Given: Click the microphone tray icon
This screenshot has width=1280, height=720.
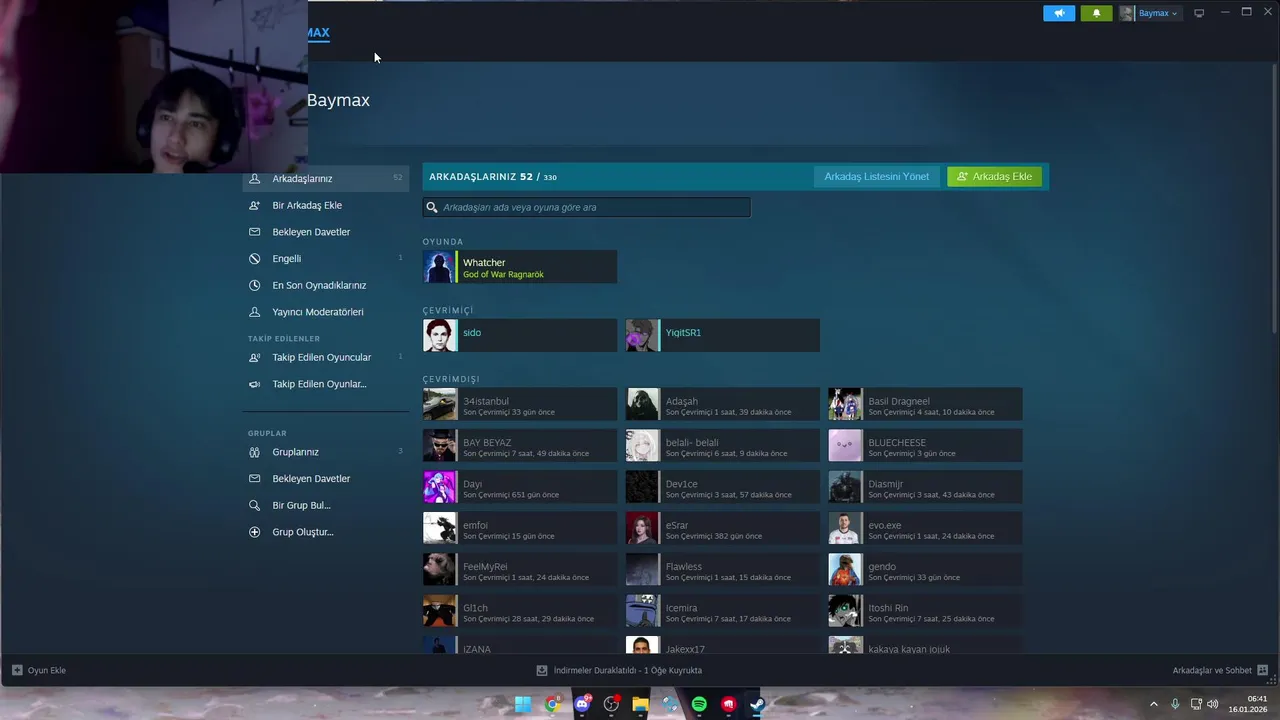Looking at the screenshot, I should 1175,704.
